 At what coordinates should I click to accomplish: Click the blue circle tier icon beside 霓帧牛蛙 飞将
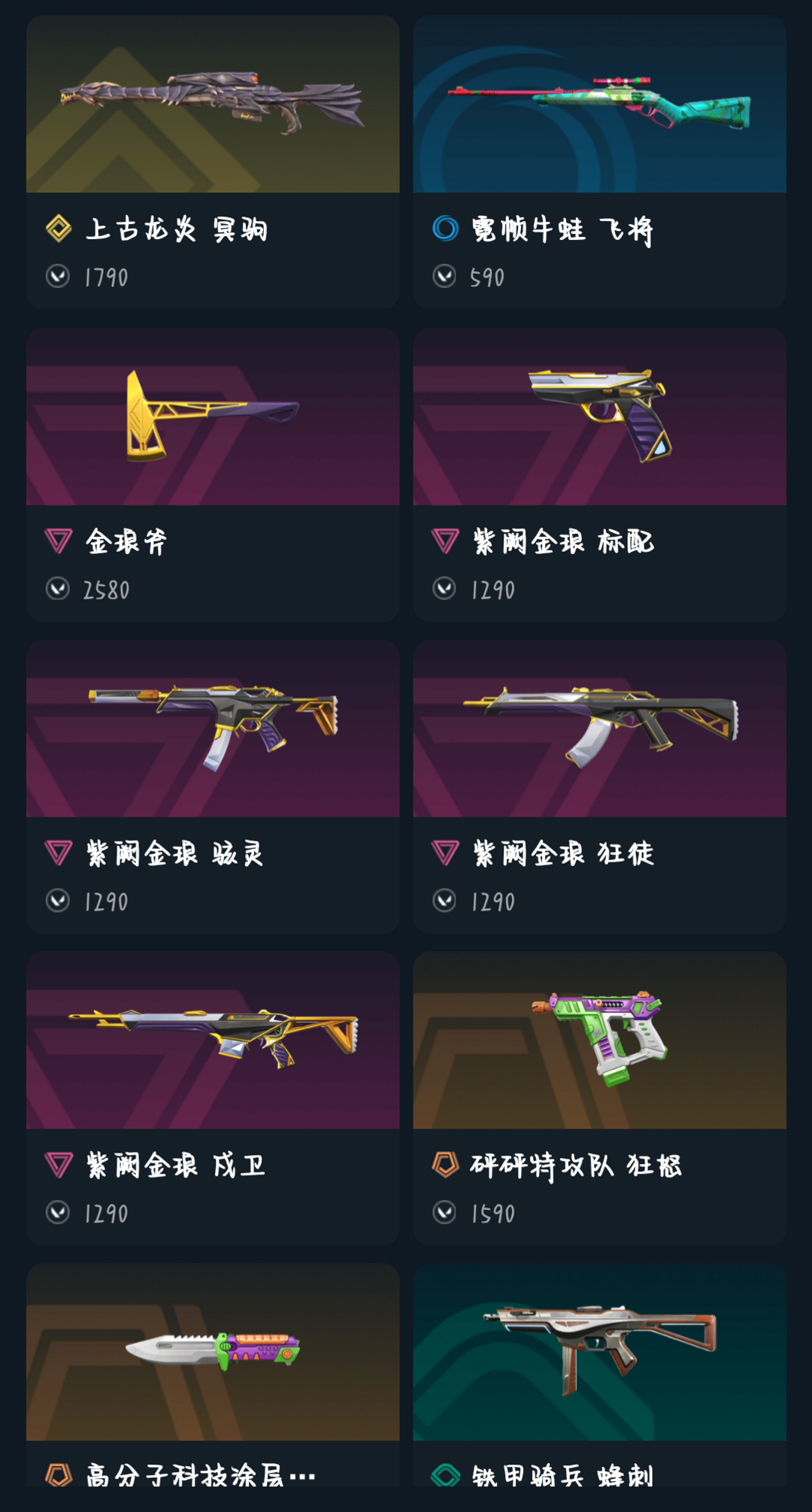[445, 228]
